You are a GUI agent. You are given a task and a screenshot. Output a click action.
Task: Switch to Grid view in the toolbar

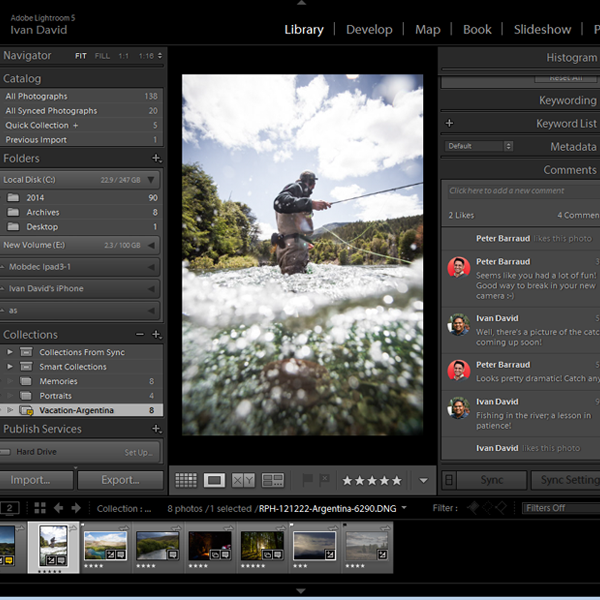click(x=185, y=480)
